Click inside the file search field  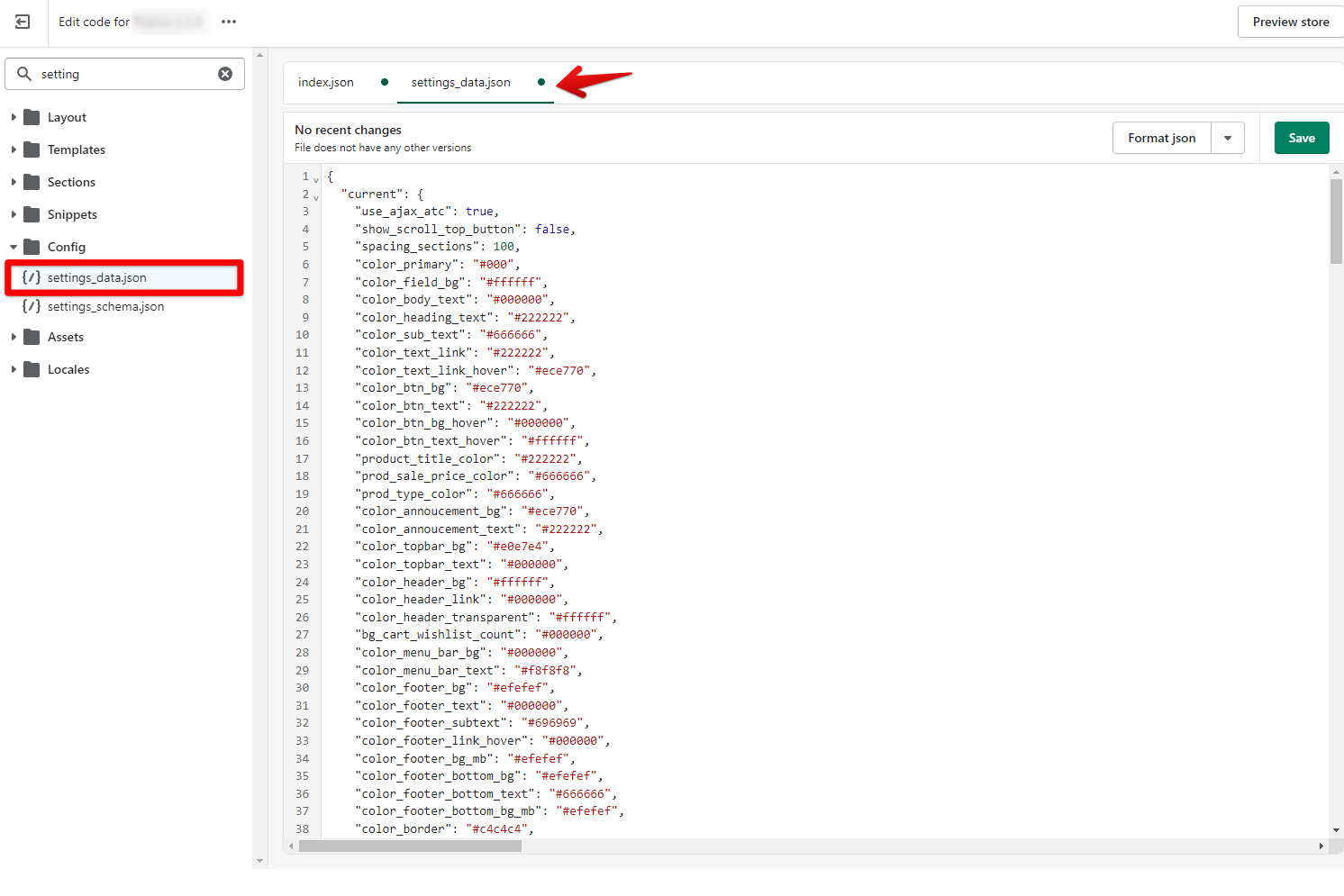coord(126,74)
